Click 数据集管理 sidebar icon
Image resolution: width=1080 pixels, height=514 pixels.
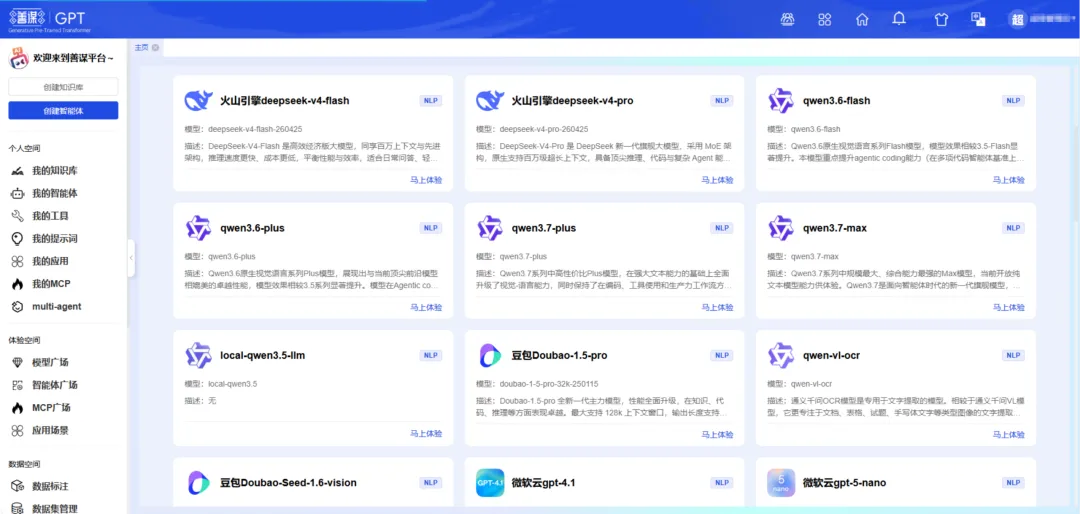coord(18,508)
